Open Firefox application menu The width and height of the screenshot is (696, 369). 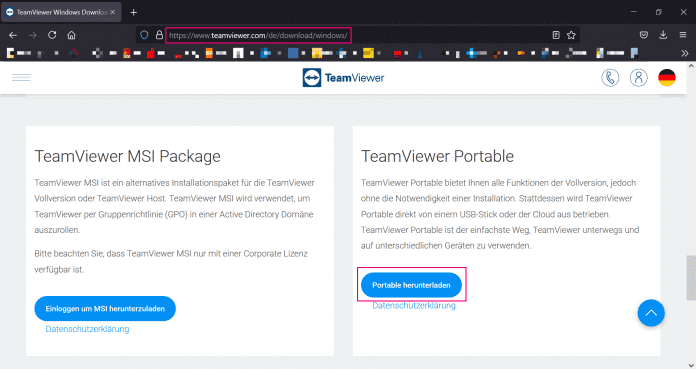[x=683, y=35]
